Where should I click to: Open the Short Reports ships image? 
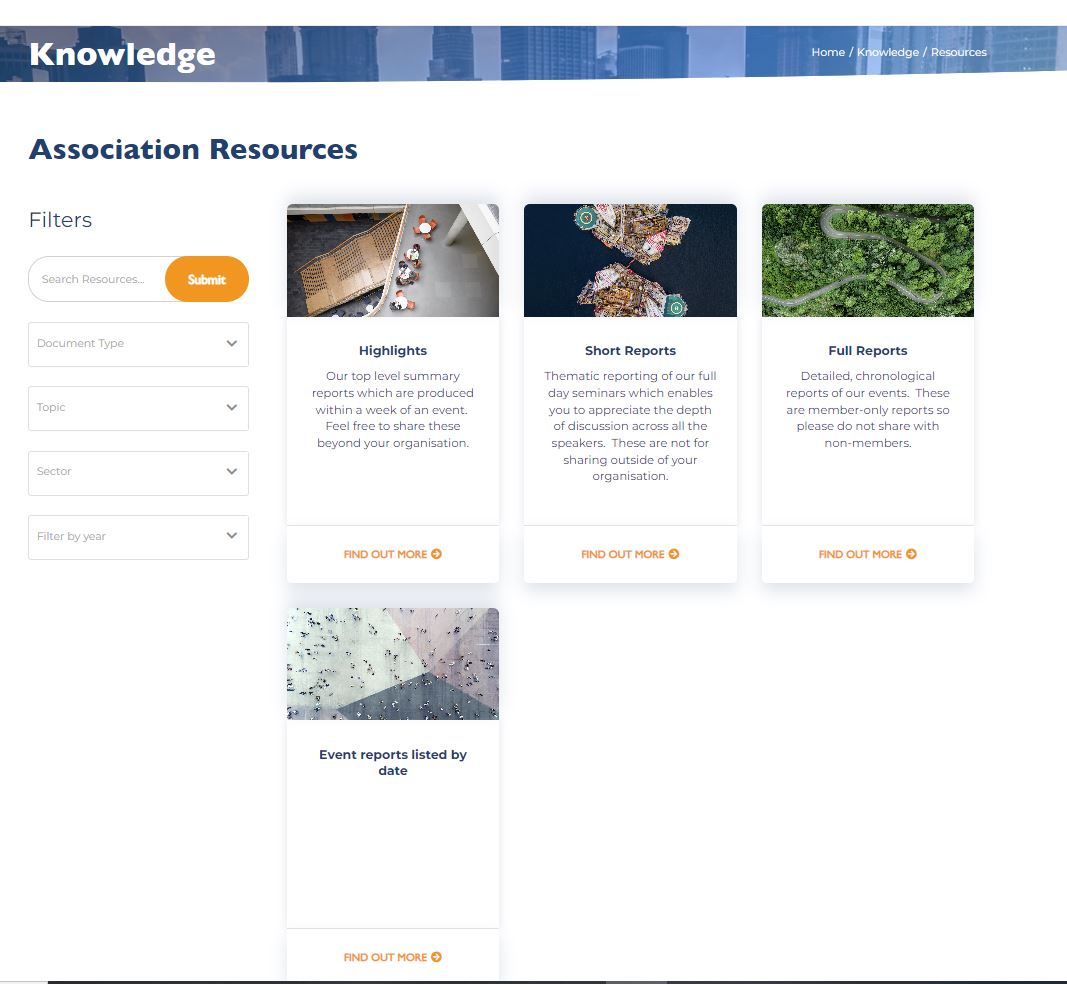click(x=630, y=260)
